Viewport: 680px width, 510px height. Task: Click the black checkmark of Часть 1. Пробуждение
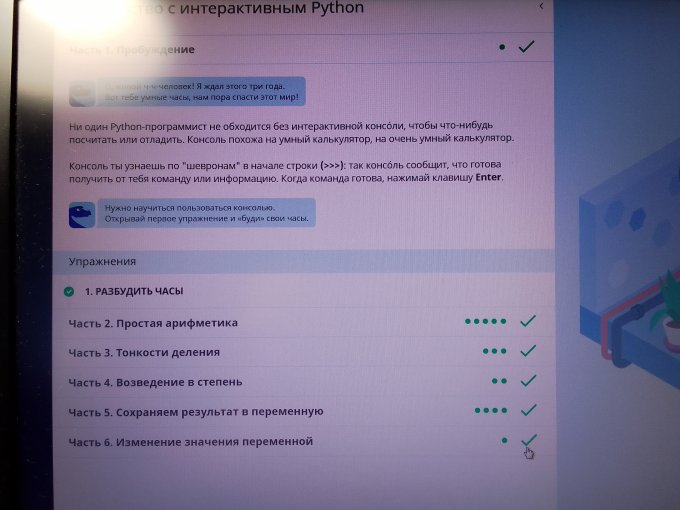click(526, 47)
